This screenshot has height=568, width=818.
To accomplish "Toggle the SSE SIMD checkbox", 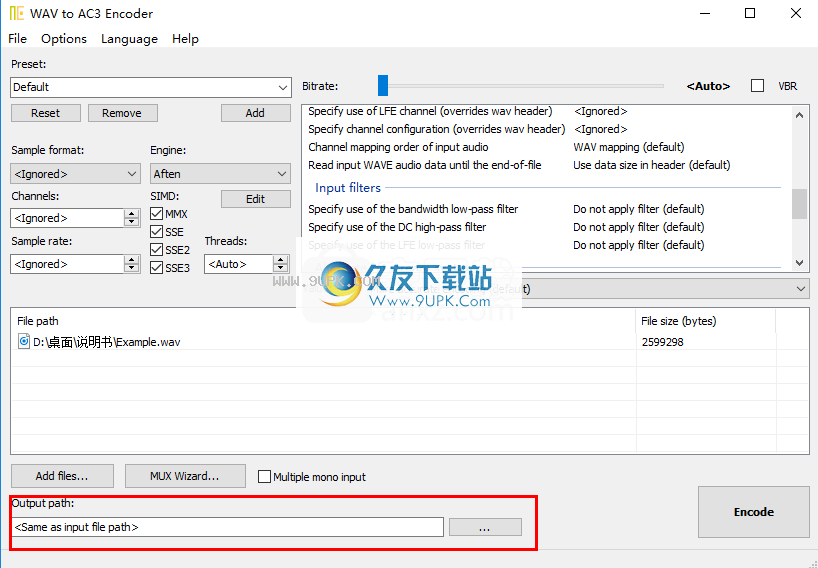I will tap(157, 232).
